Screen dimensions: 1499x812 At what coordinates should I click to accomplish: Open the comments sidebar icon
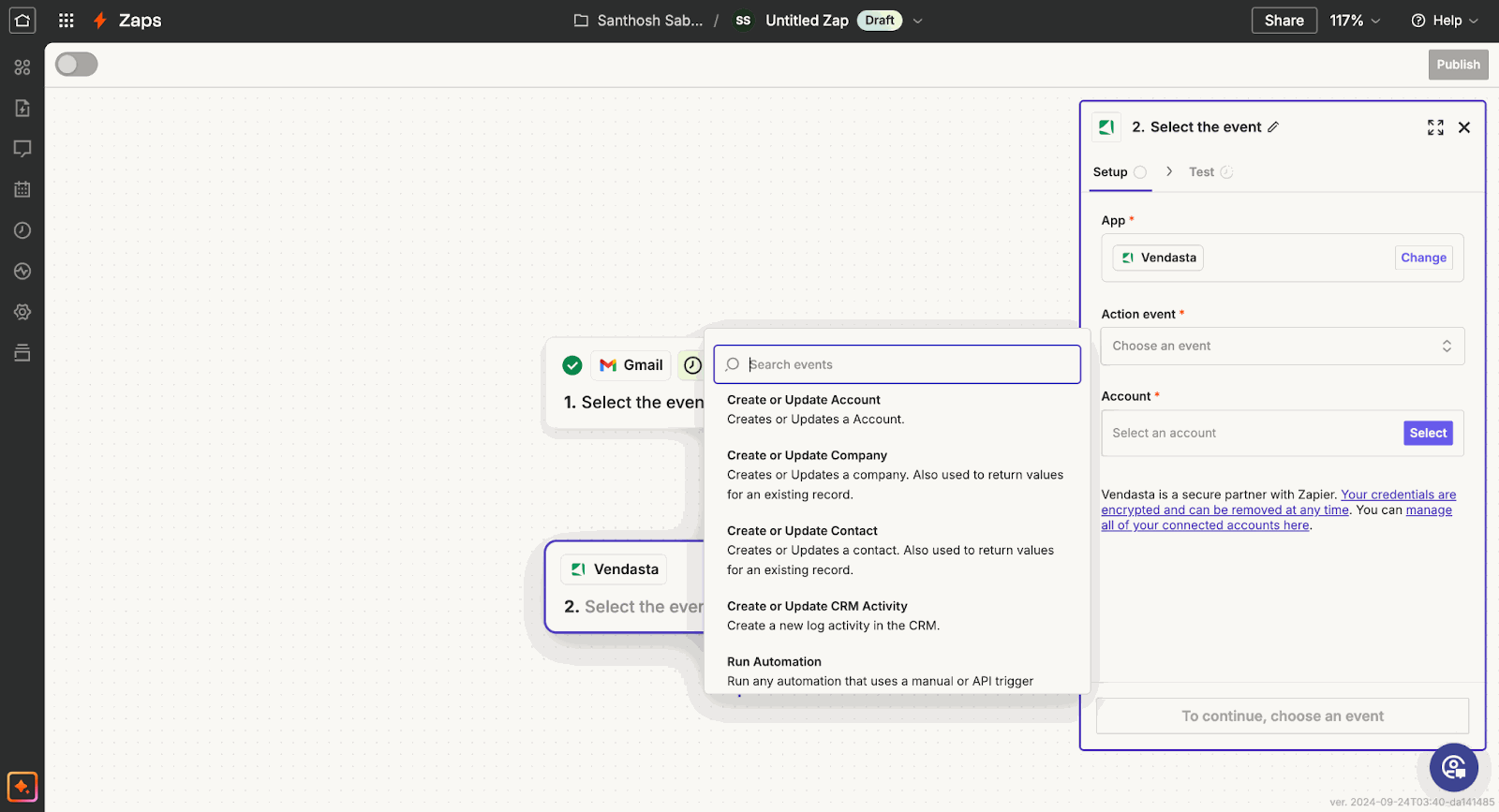22,148
